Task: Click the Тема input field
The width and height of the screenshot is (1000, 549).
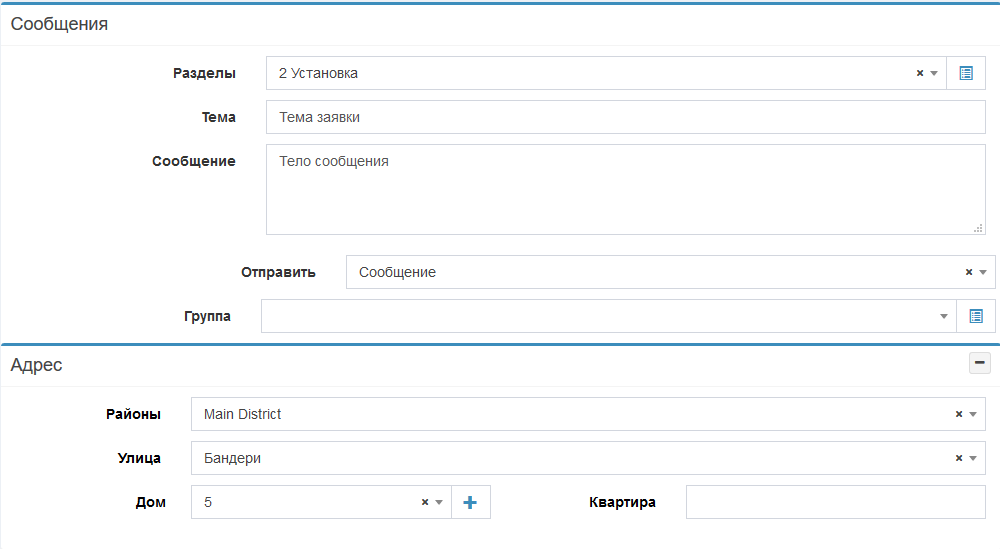Action: [625, 117]
